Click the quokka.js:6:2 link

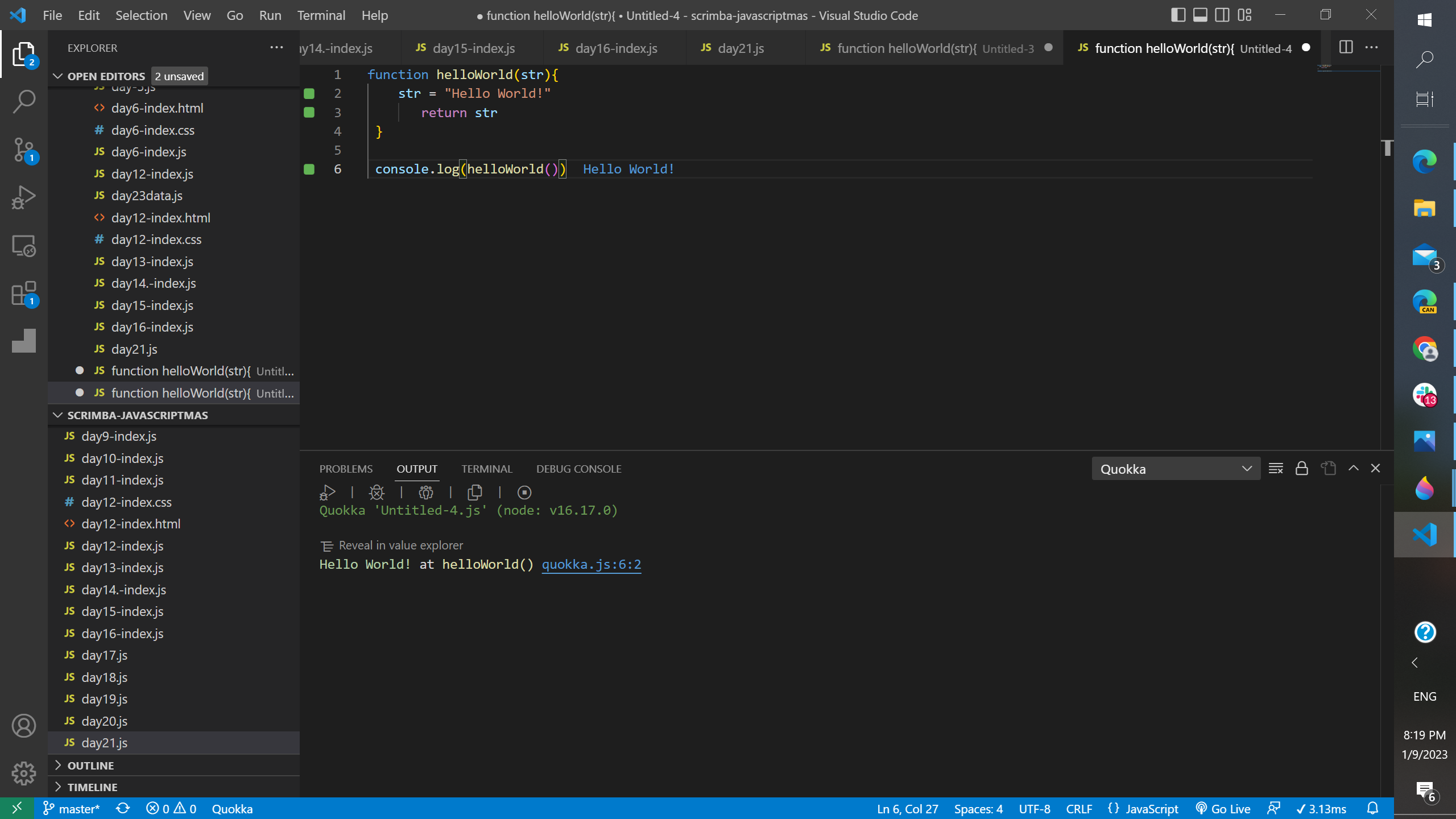pos(591,564)
